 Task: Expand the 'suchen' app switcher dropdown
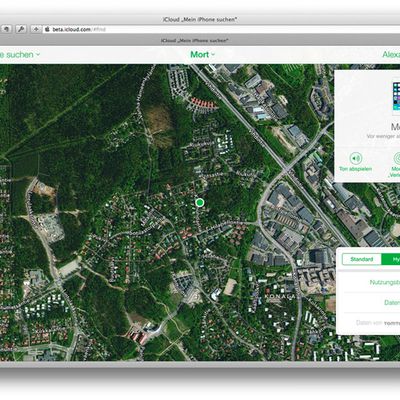[x=20, y=55]
